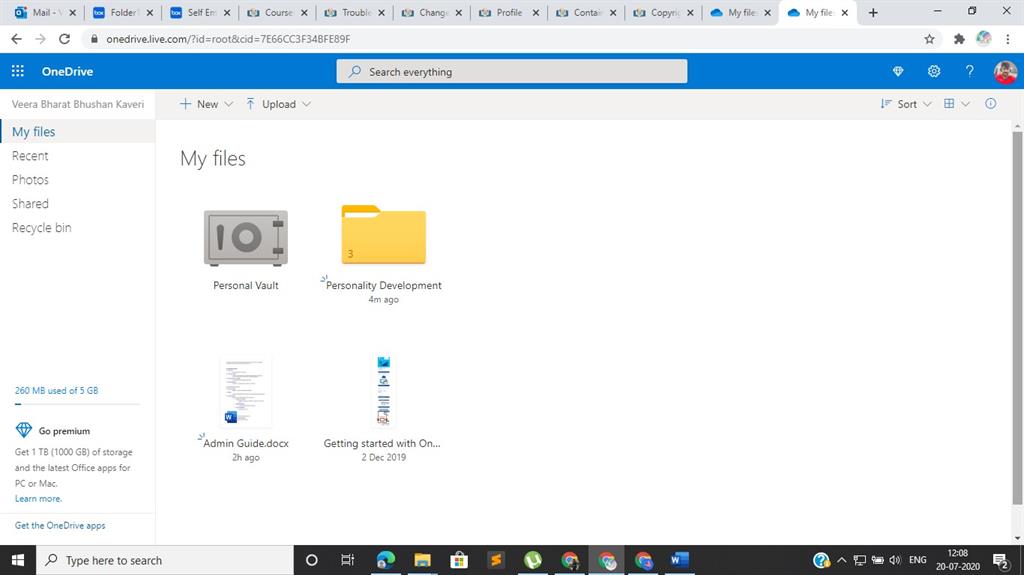
Task: Open the notification center
Action: 1000,560
